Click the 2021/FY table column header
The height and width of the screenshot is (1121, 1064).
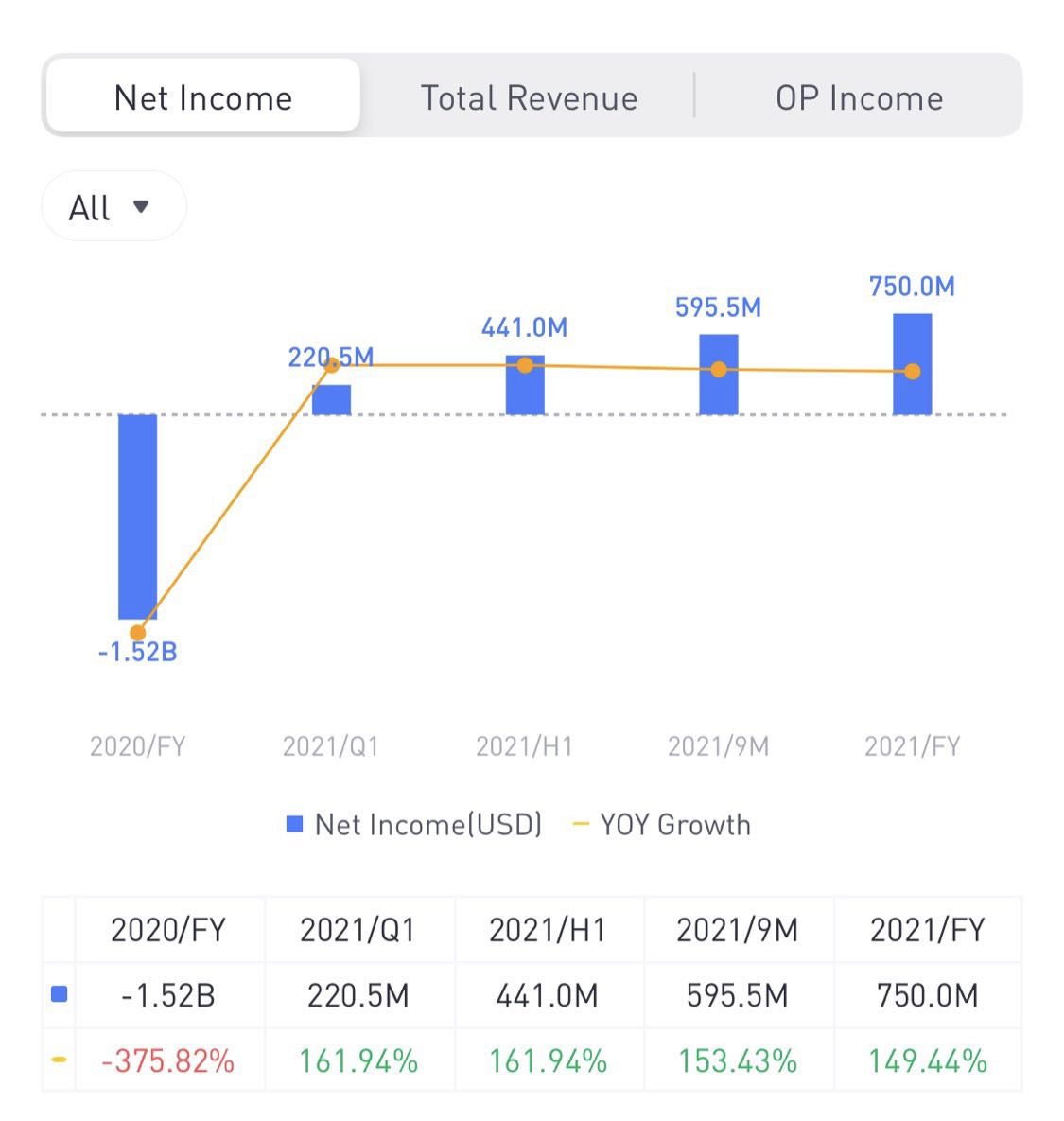coord(928,930)
